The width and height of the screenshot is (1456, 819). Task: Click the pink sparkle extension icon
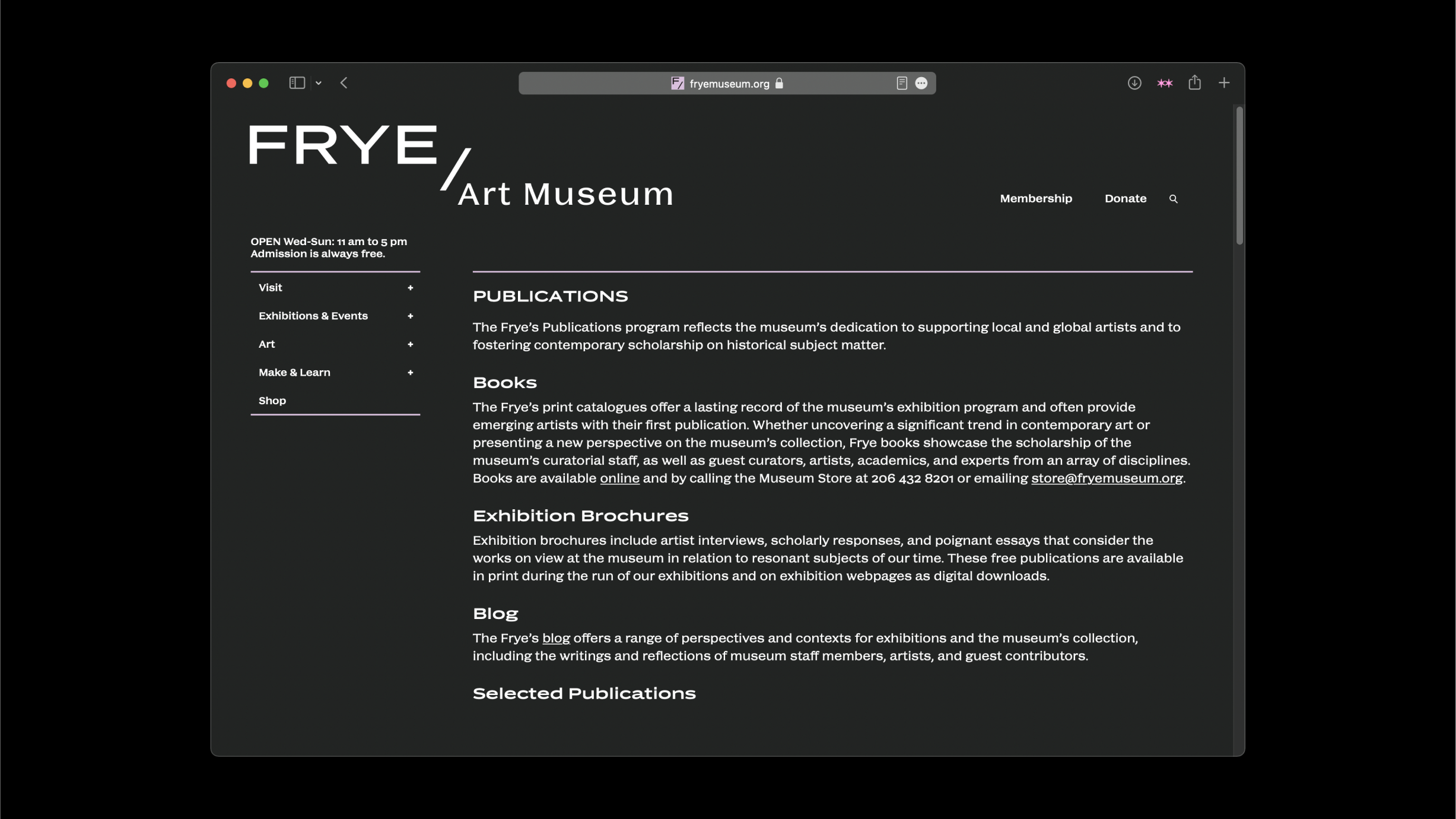(1164, 83)
